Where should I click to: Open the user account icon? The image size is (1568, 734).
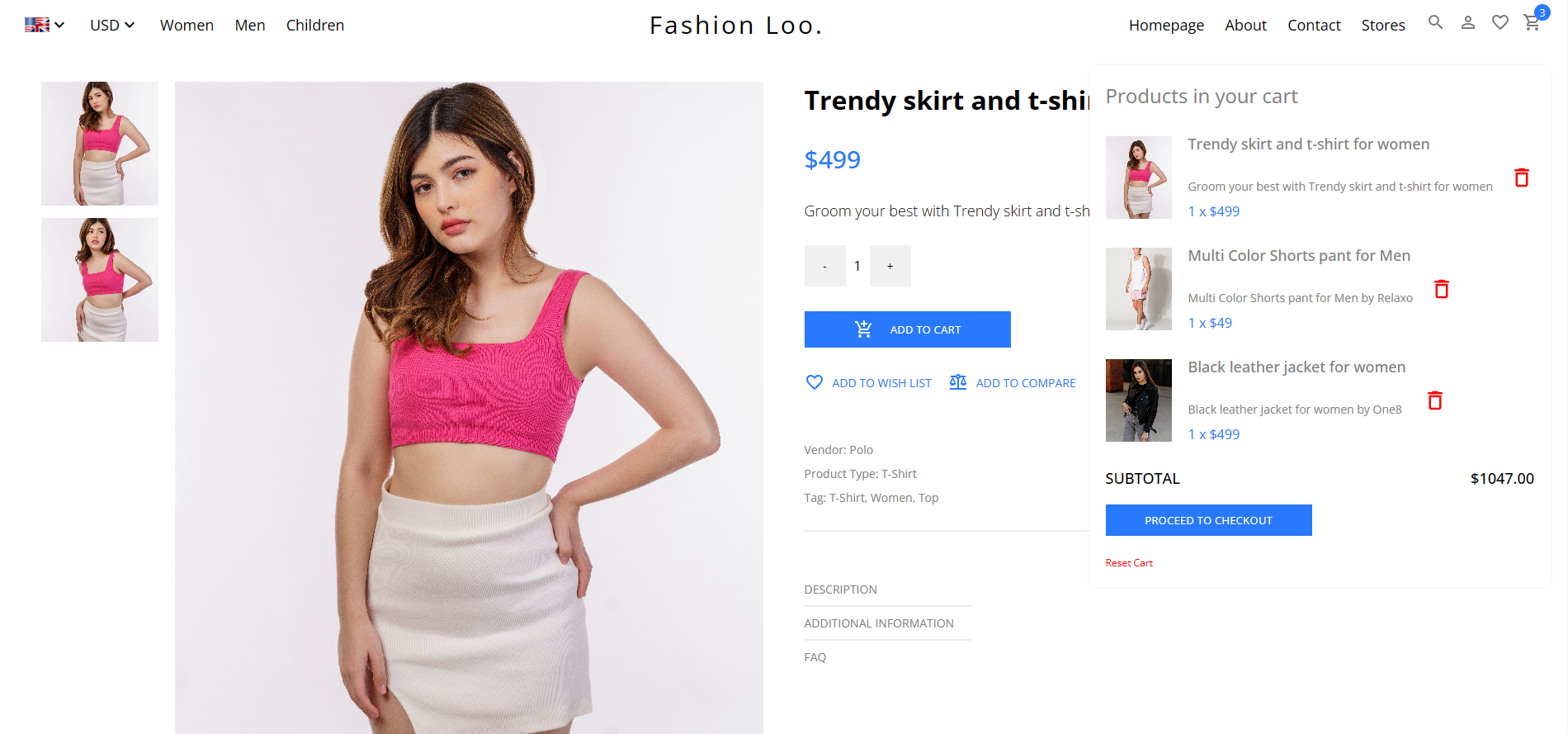1467,23
